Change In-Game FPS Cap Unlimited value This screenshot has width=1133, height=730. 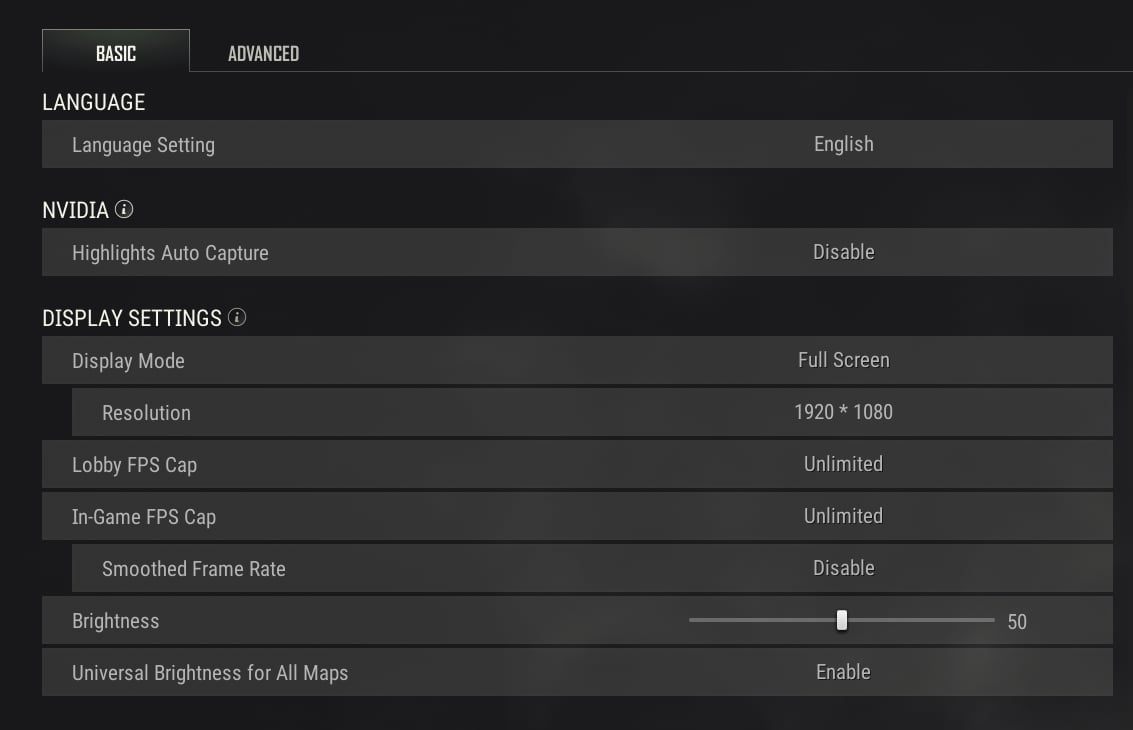tap(843, 516)
